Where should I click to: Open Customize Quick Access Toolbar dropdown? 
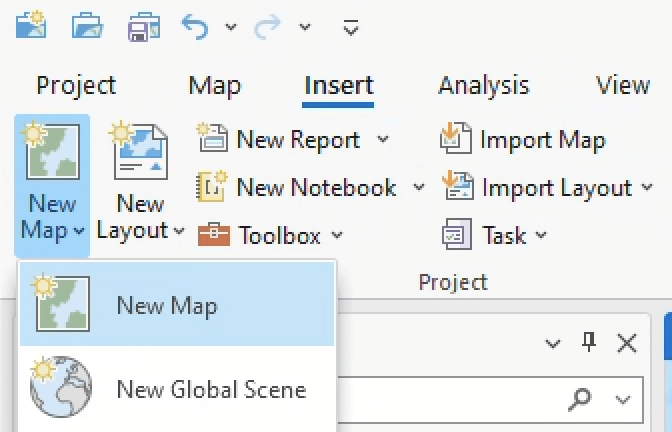pyautogui.click(x=350, y=27)
